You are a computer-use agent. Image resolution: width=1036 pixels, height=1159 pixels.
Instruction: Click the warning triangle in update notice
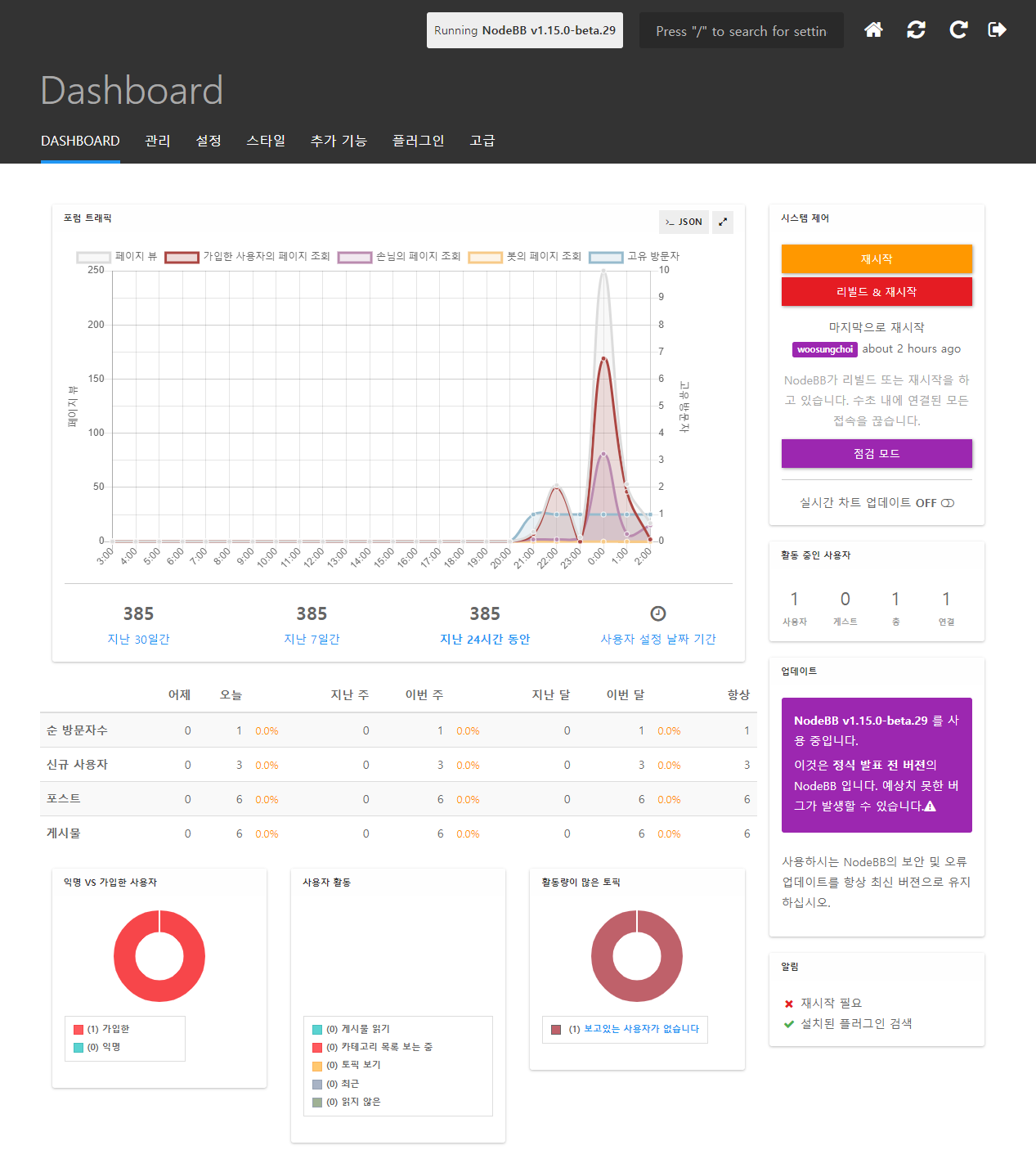click(x=930, y=806)
